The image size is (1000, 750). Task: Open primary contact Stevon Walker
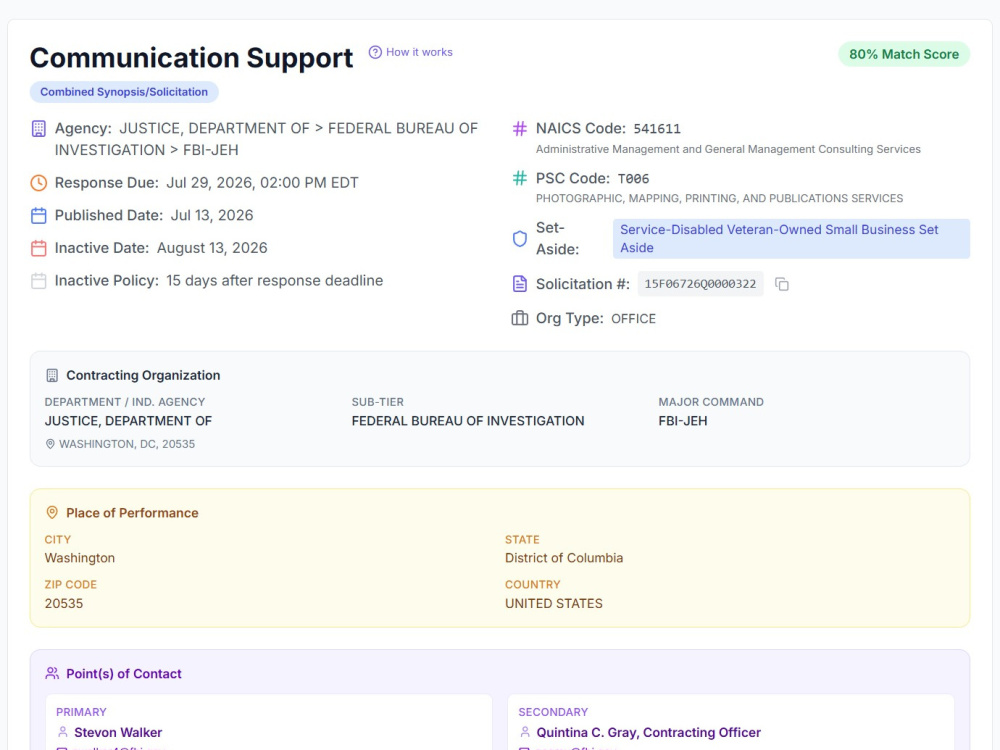[118, 732]
